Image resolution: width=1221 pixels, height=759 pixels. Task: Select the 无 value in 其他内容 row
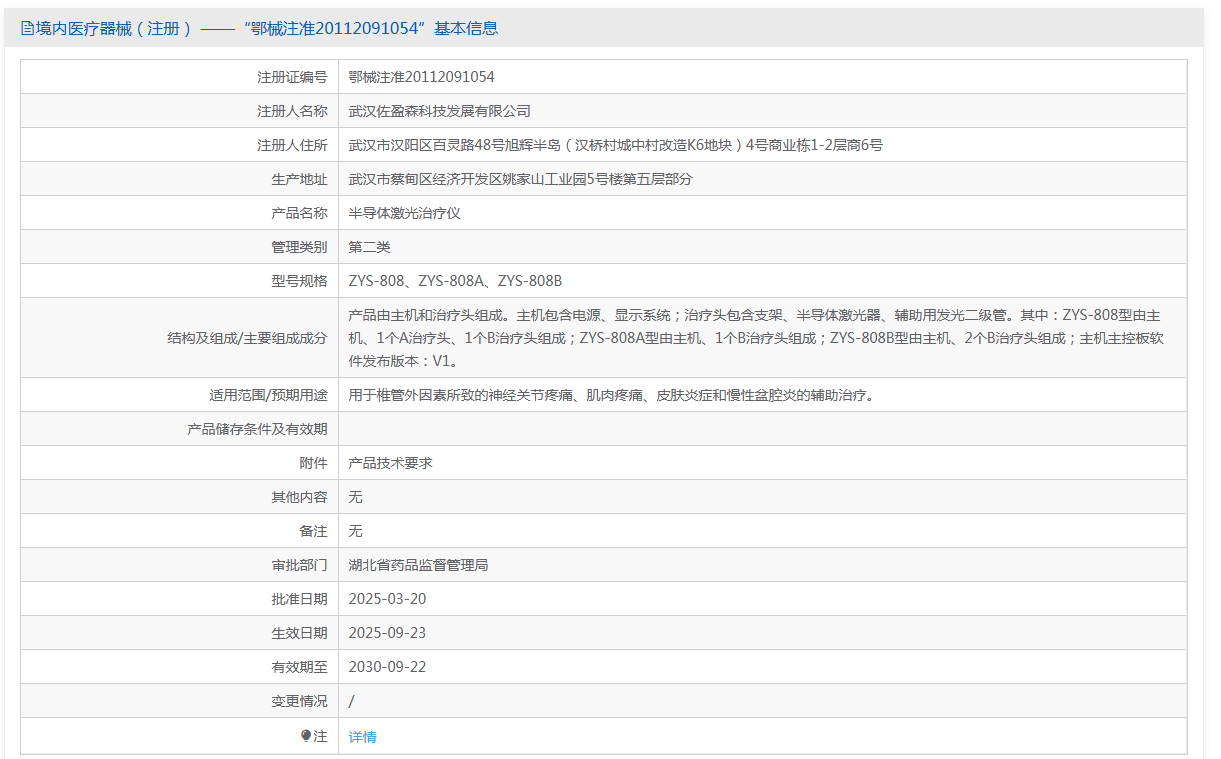(x=355, y=497)
